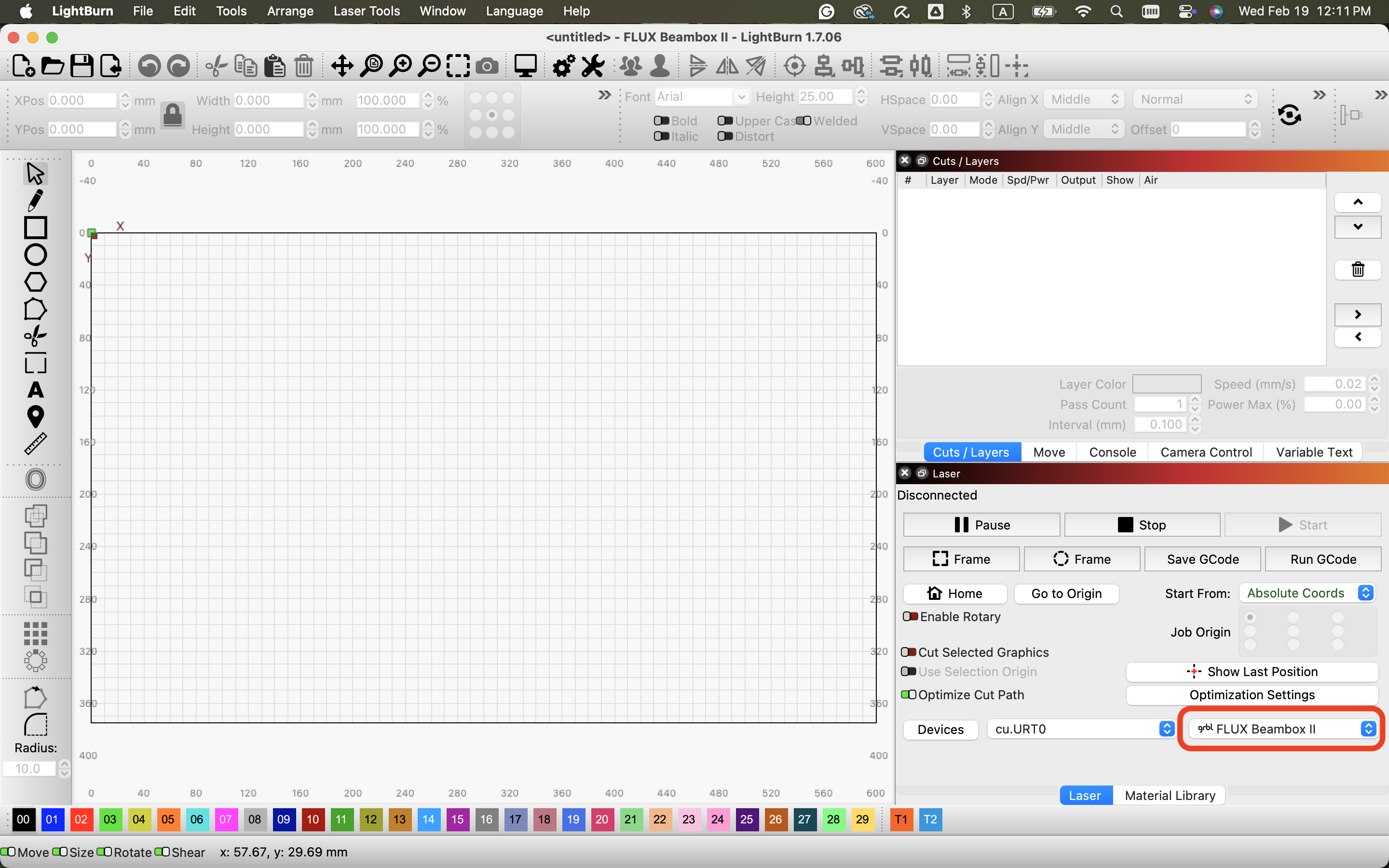Click the lock aspect ratio icon
Image resolution: width=1389 pixels, height=868 pixels.
pyautogui.click(x=172, y=115)
